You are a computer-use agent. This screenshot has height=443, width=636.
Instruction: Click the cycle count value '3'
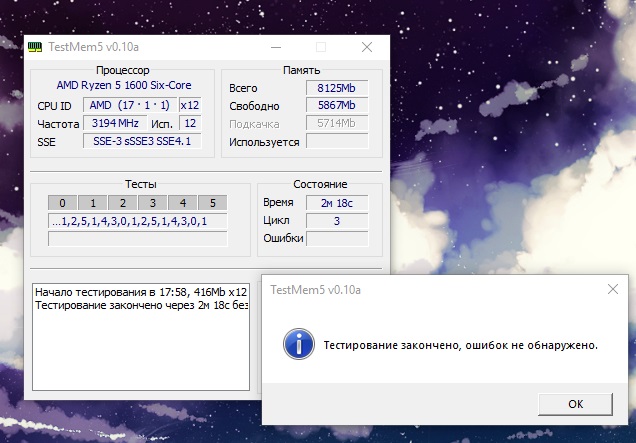(337, 221)
